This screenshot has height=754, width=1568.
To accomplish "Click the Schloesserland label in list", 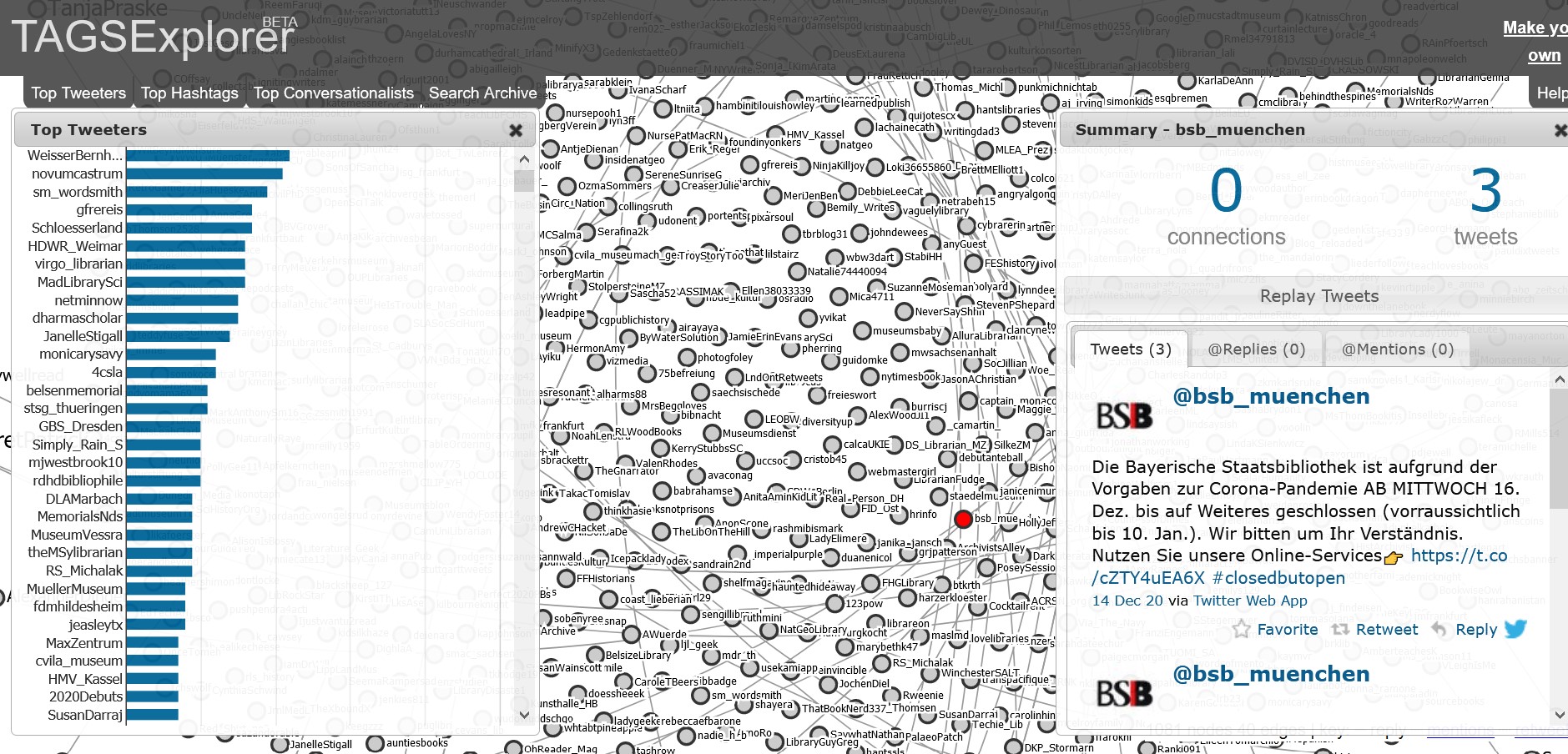I will [x=77, y=228].
